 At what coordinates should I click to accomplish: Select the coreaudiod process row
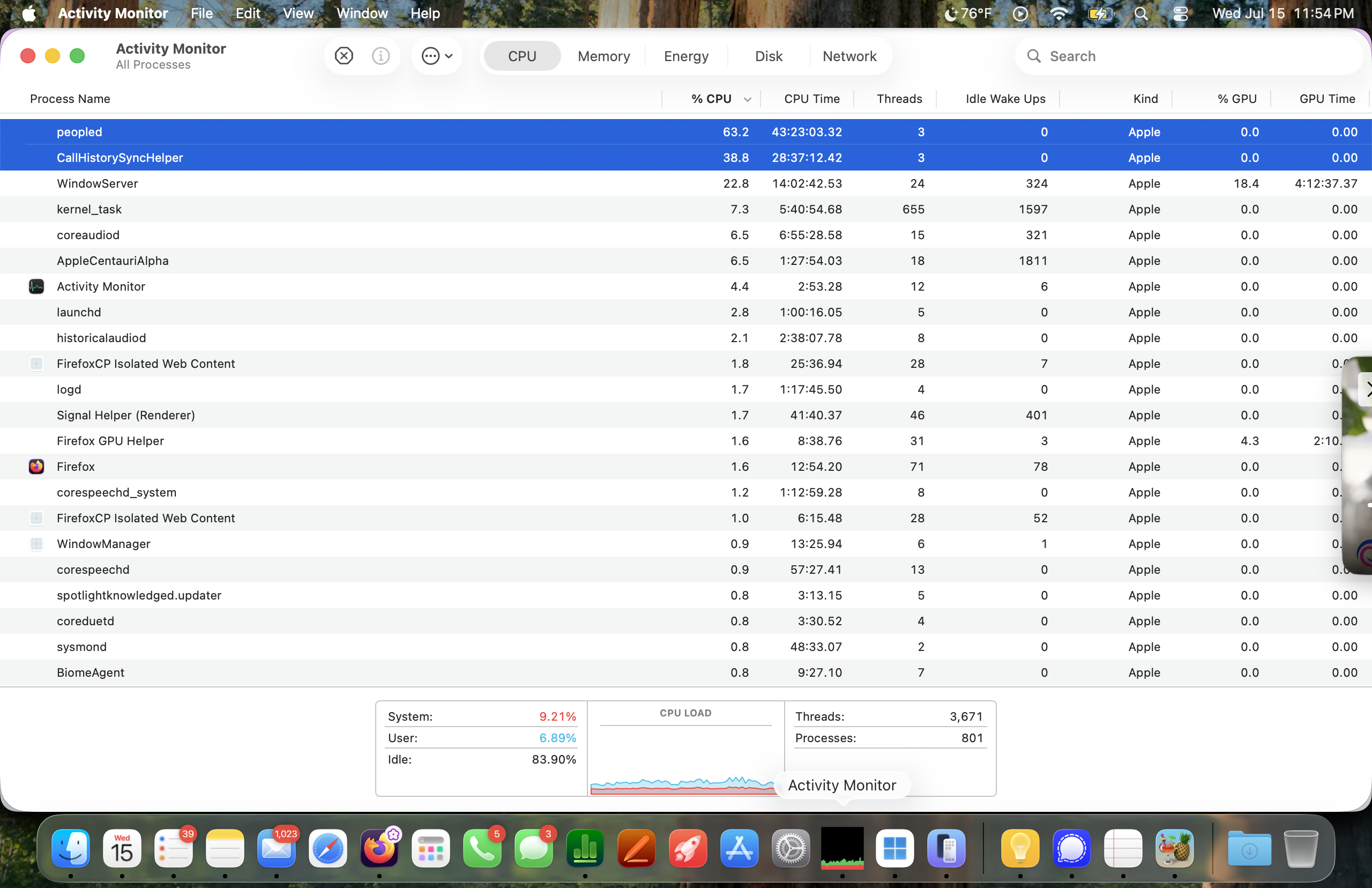tap(685, 235)
